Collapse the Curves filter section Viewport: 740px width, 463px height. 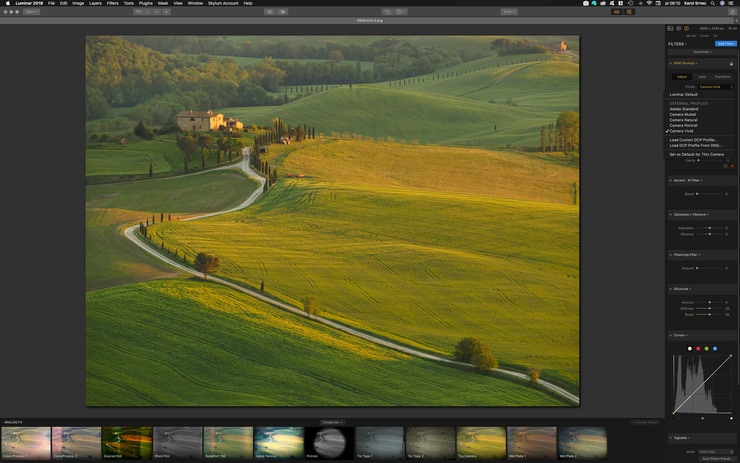(670, 335)
